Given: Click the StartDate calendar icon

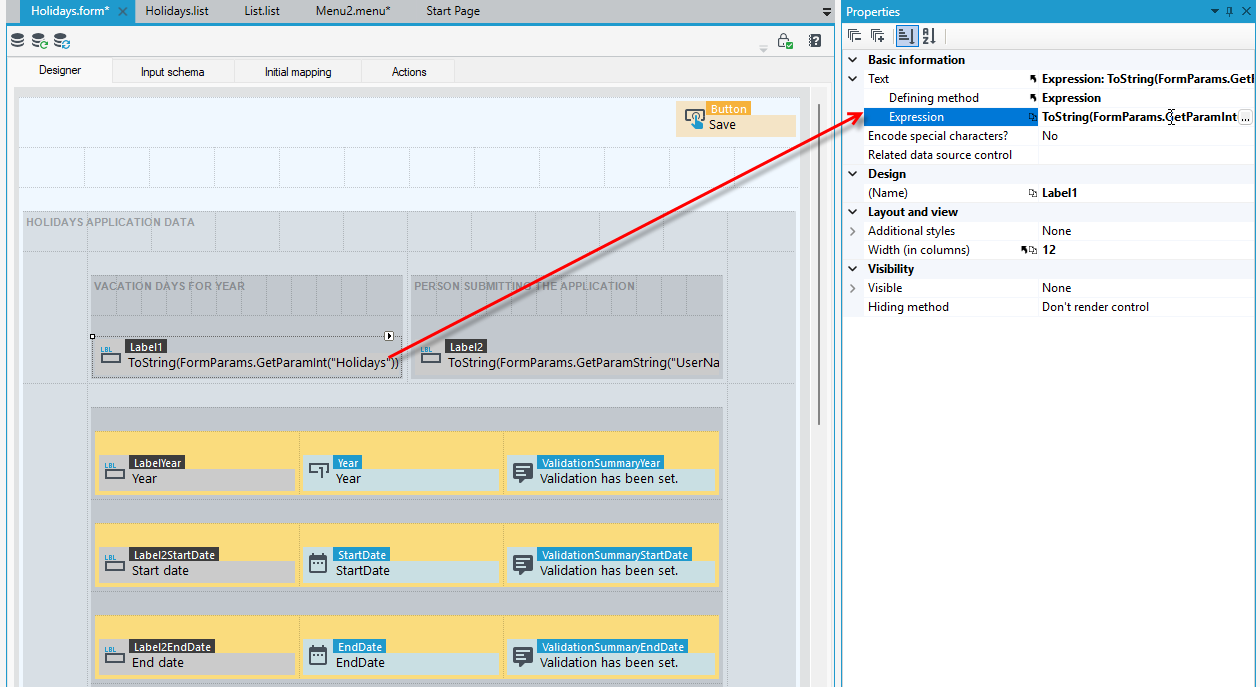Looking at the screenshot, I should (x=318, y=563).
